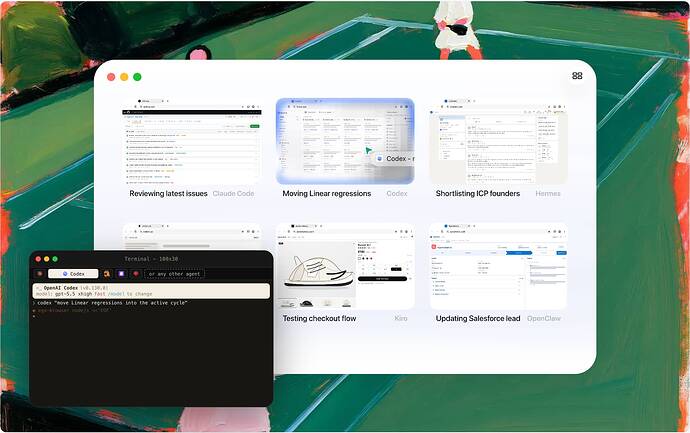Close the main browser grid window
The height and width of the screenshot is (433, 690).
pos(111,77)
